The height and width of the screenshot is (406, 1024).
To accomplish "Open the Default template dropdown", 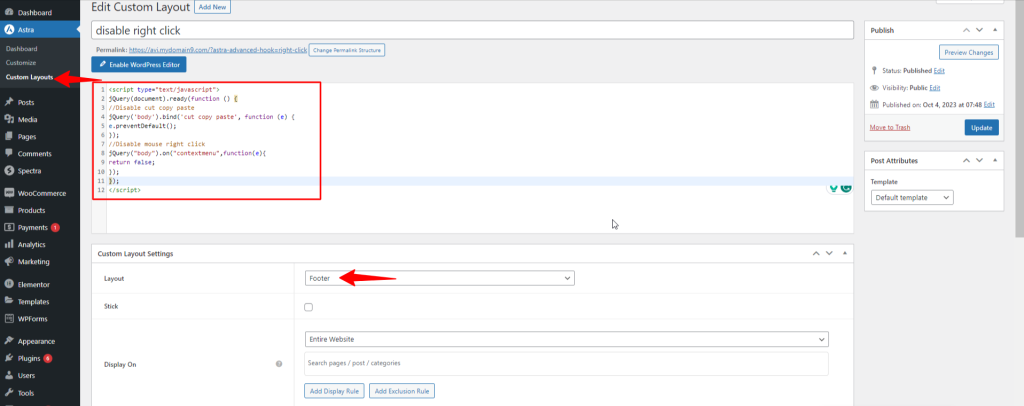I will (x=912, y=197).
